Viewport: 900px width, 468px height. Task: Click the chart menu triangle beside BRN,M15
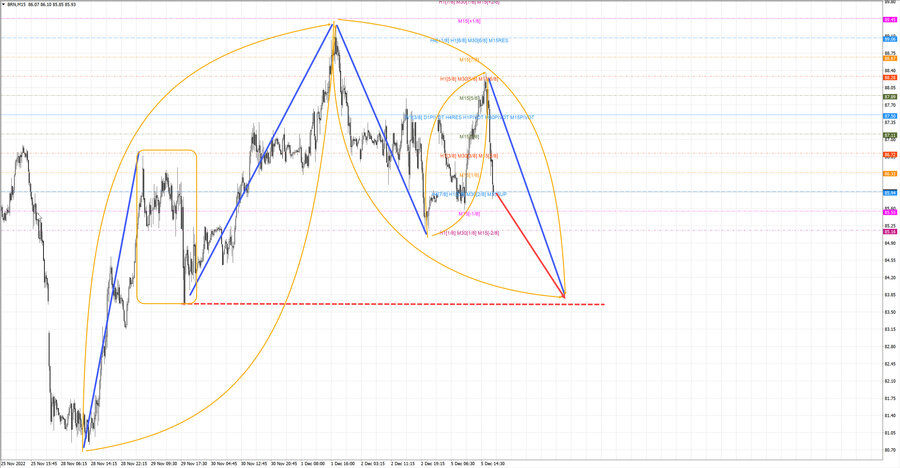click(3, 4)
